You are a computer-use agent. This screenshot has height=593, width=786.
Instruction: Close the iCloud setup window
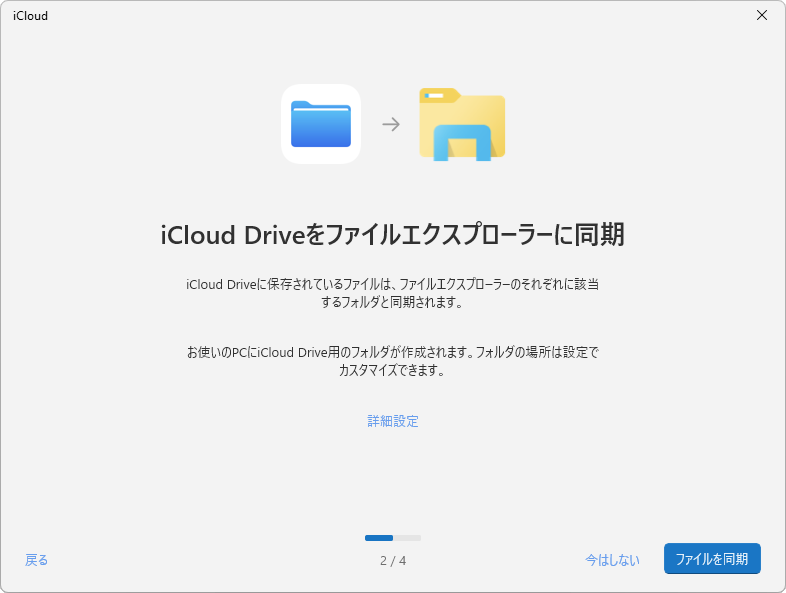[x=761, y=16]
